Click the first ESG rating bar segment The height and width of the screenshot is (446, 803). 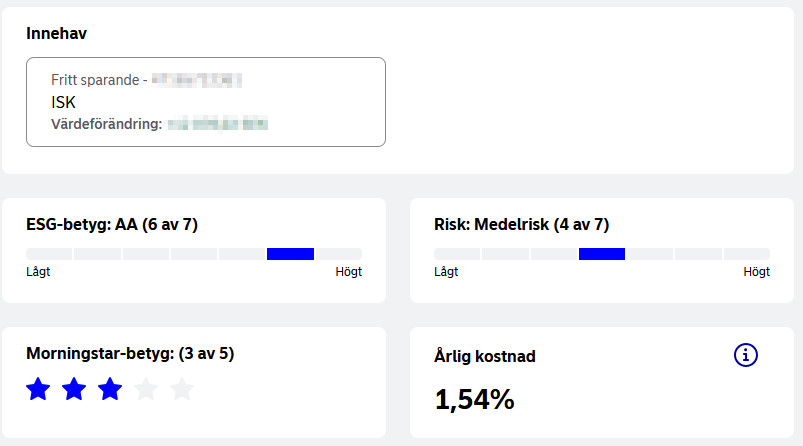pyautogui.click(x=49, y=254)
